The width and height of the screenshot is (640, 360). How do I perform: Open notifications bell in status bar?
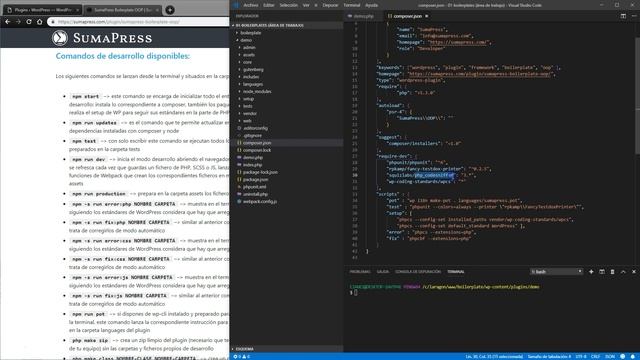pyautogui.click(x=633, y=356)
